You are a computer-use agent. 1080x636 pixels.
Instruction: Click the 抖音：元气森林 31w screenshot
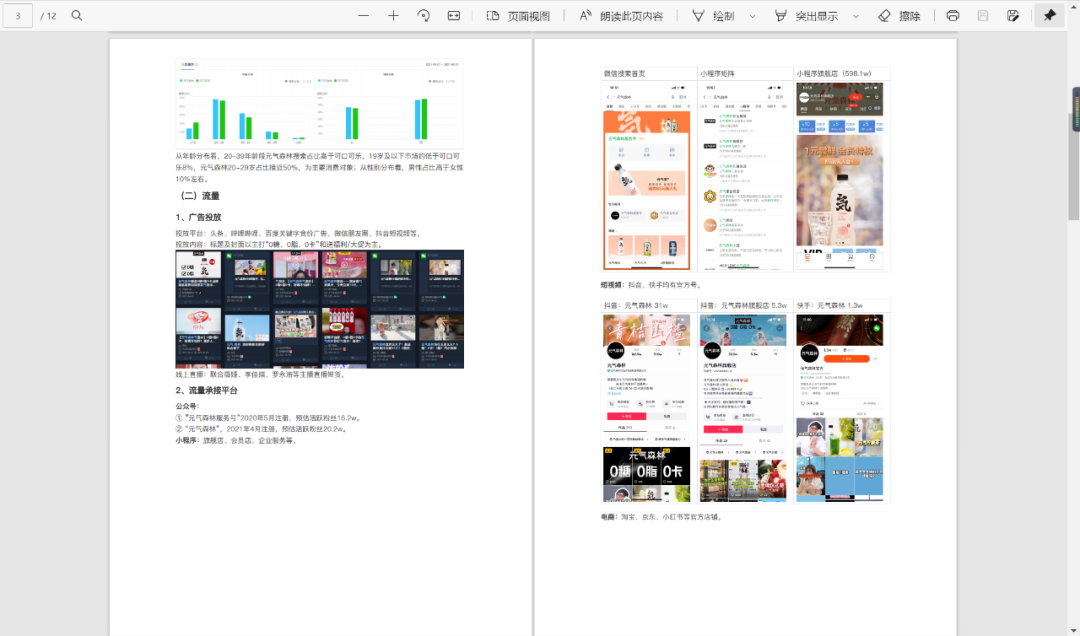[647, 407]
